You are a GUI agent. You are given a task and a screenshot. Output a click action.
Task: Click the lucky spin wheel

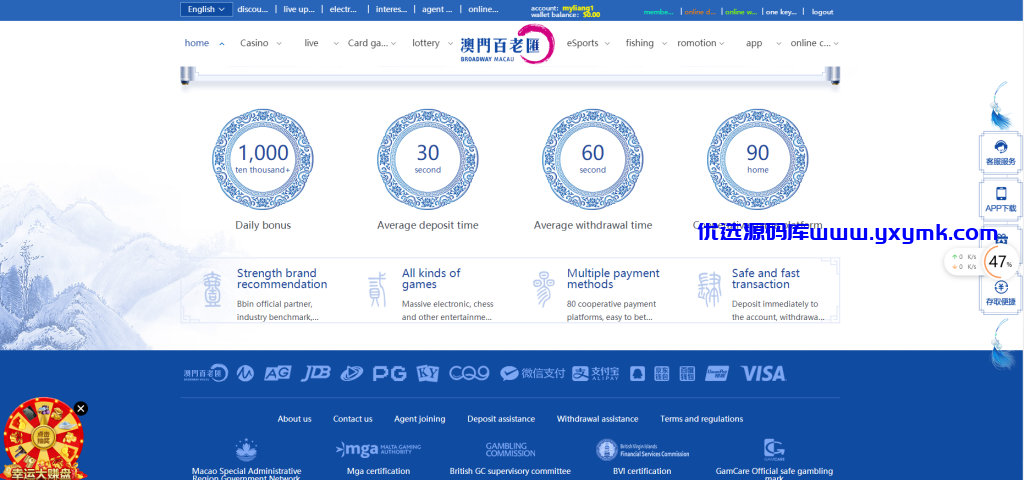pos(43,439)
